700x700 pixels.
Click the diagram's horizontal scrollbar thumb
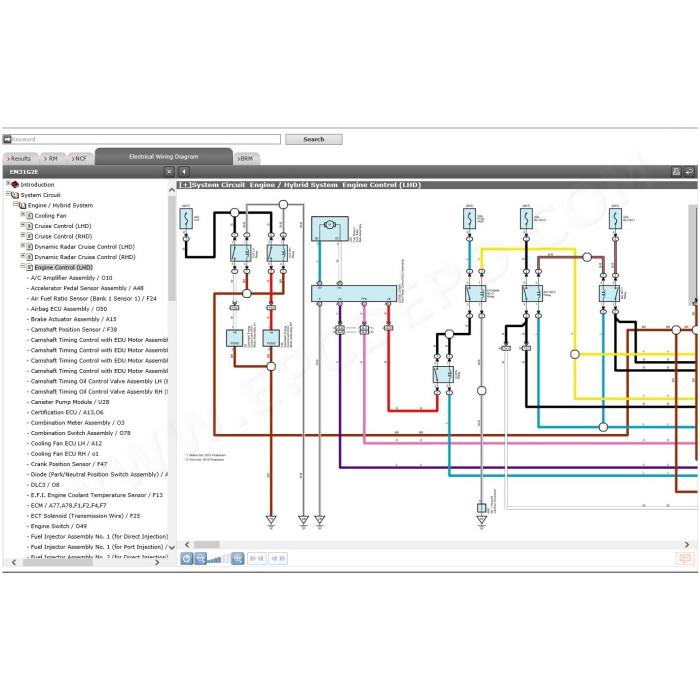pyautogui.click(x=207, y=545)
